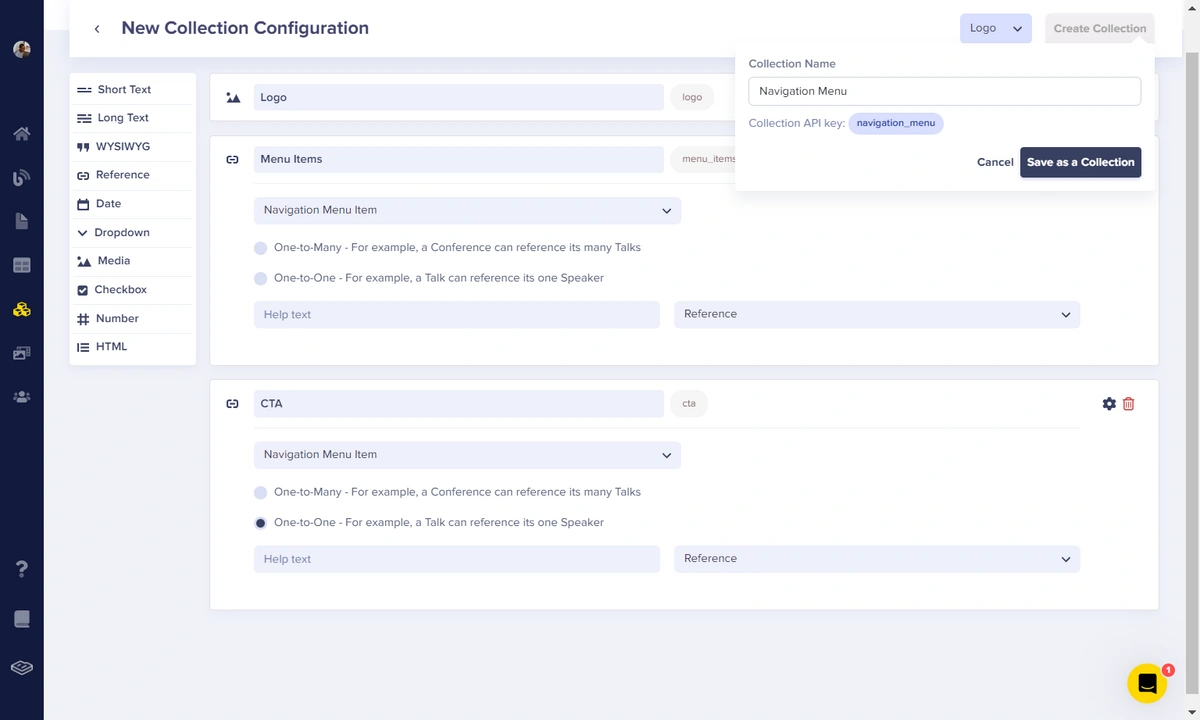
Task: Click Save as a Collection button
Action: [1080, 162]
